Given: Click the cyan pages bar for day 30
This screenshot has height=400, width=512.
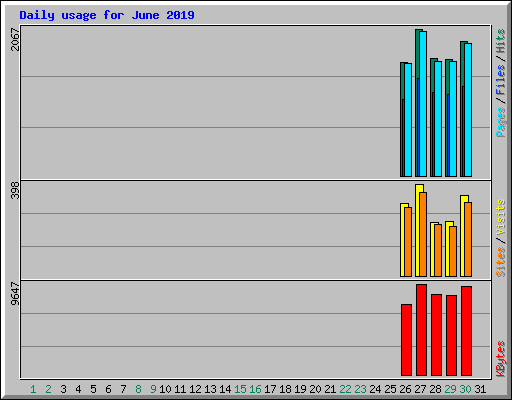Looking at the screenshot, I should [468, 110].
